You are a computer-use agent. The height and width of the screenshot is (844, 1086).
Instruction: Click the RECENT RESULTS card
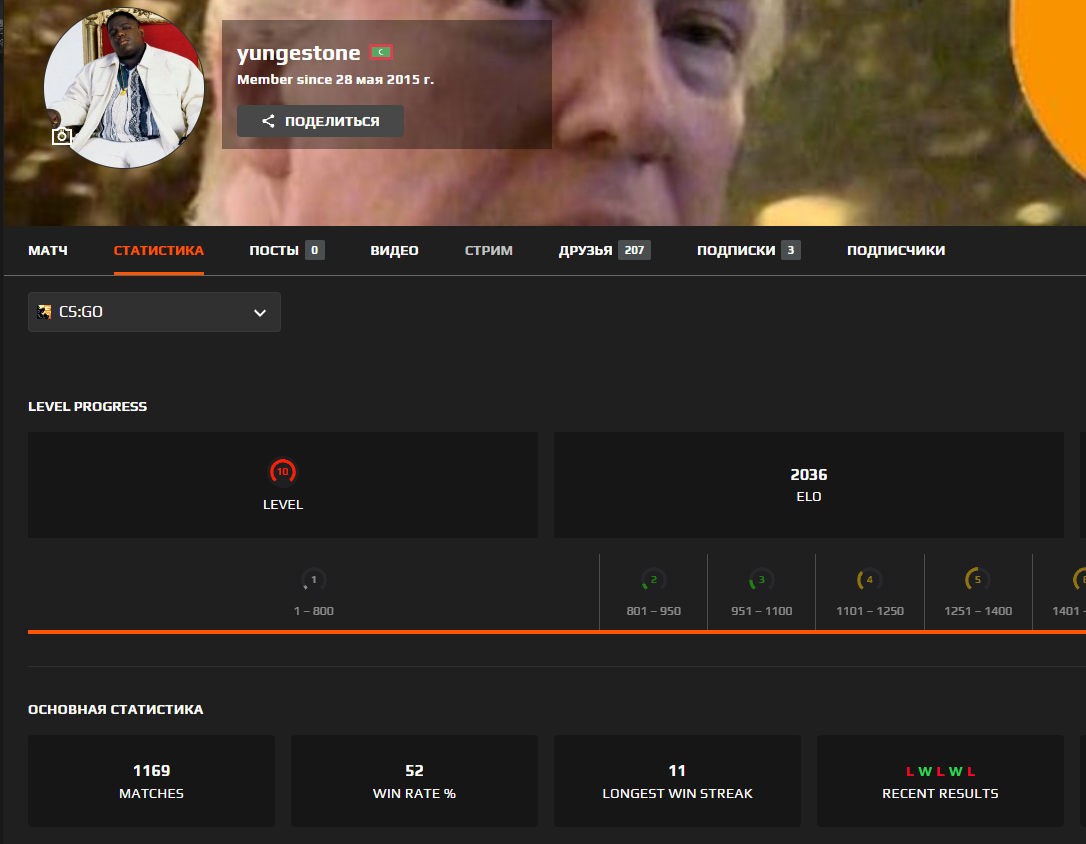(941, 781)
